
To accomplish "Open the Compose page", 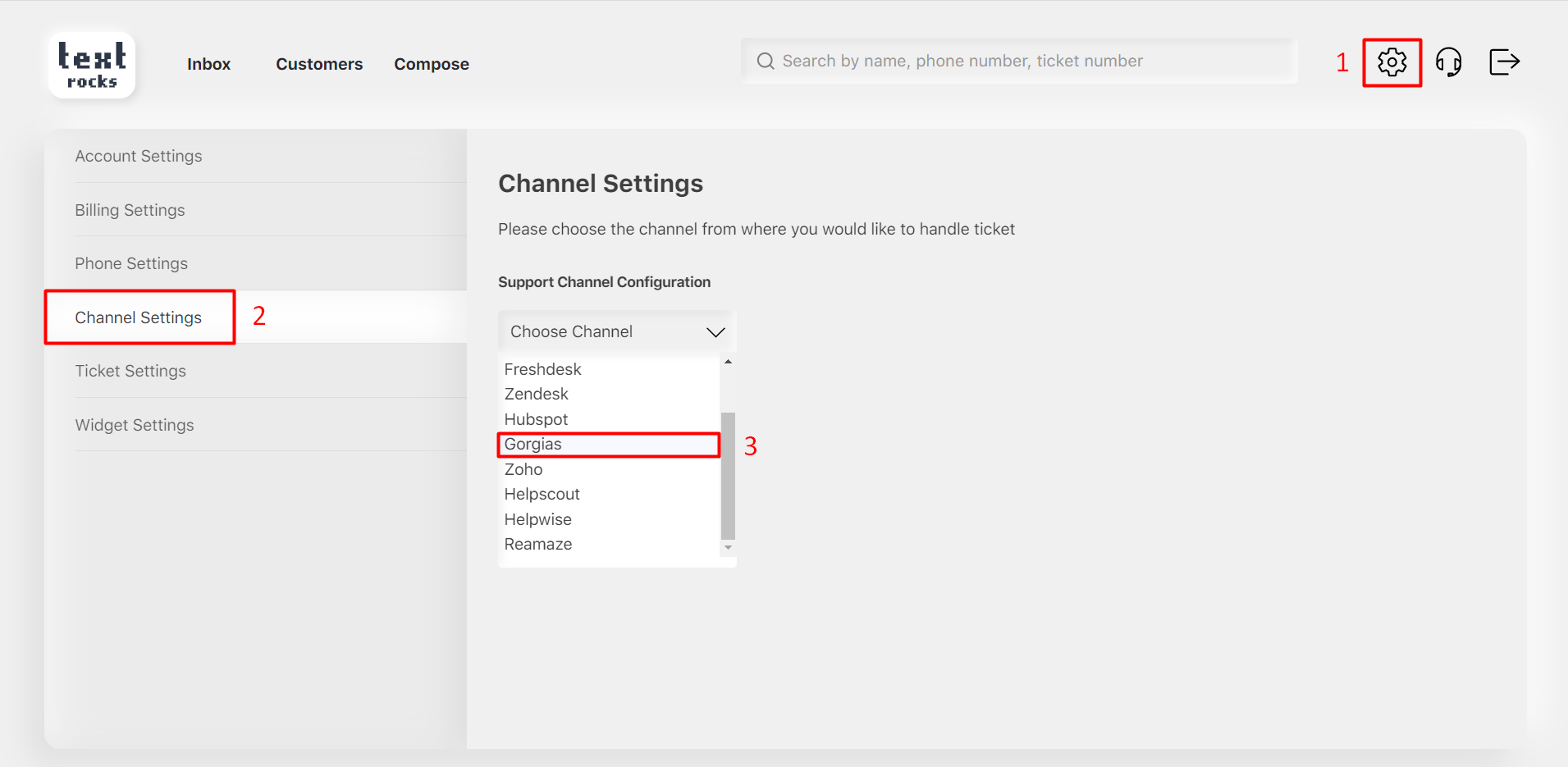I will (431, 64).
